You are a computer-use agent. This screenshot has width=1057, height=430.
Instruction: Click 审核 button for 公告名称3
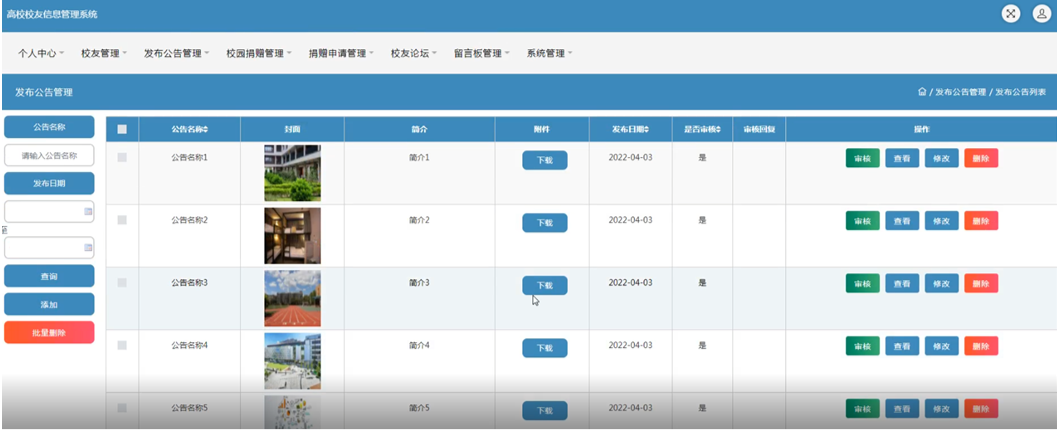tap(863, 284)
